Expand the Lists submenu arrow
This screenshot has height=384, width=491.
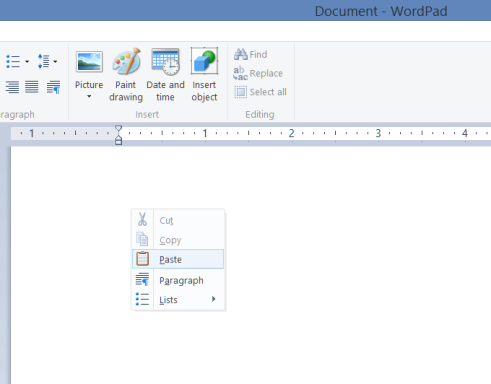point(214,299)
